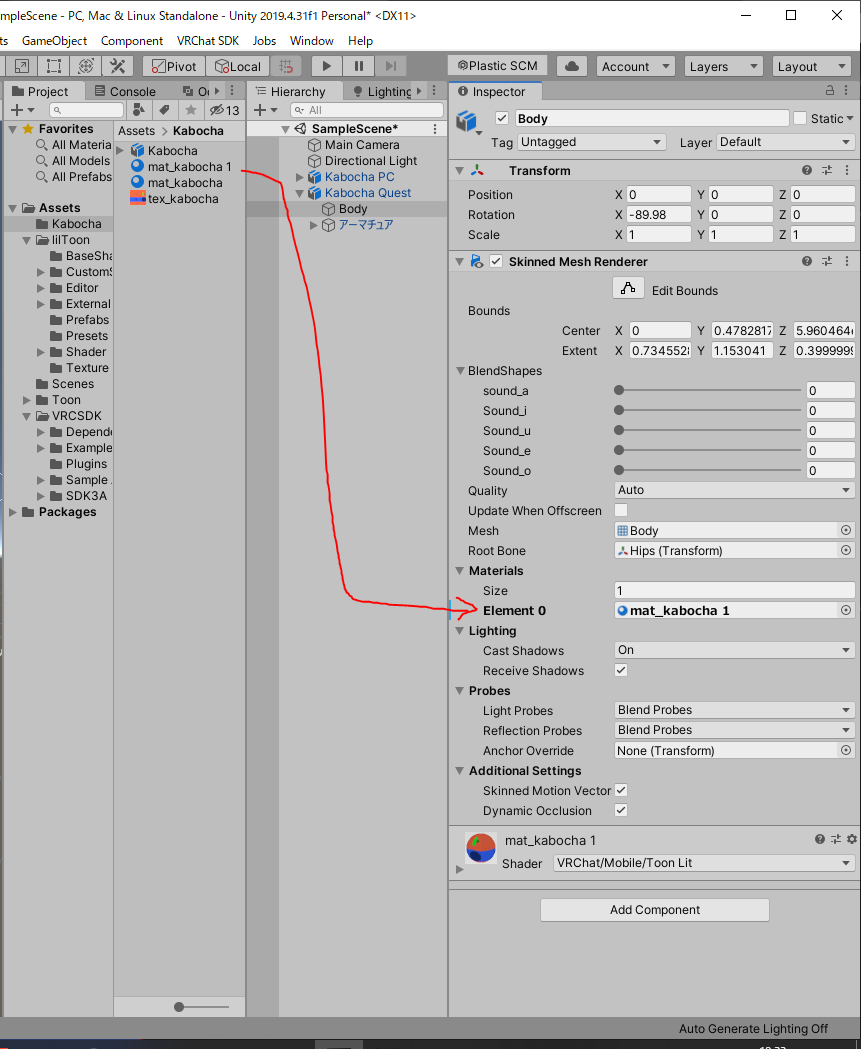Adjust the Sound_o blend shape slider
Image resolution: width=861 pixels, height=1049 pixels.
708,470
